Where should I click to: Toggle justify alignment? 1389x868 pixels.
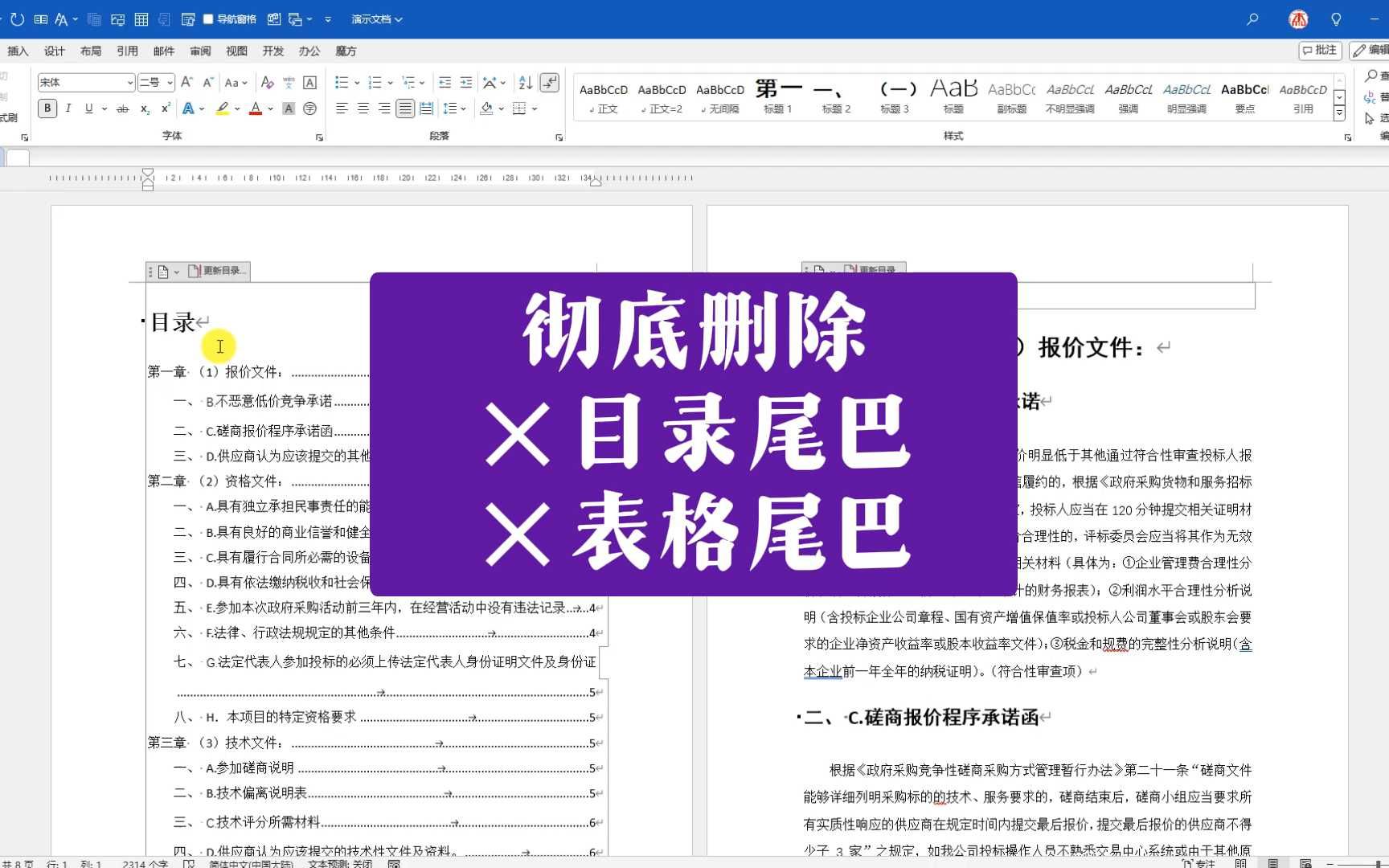tap(405, 108)
